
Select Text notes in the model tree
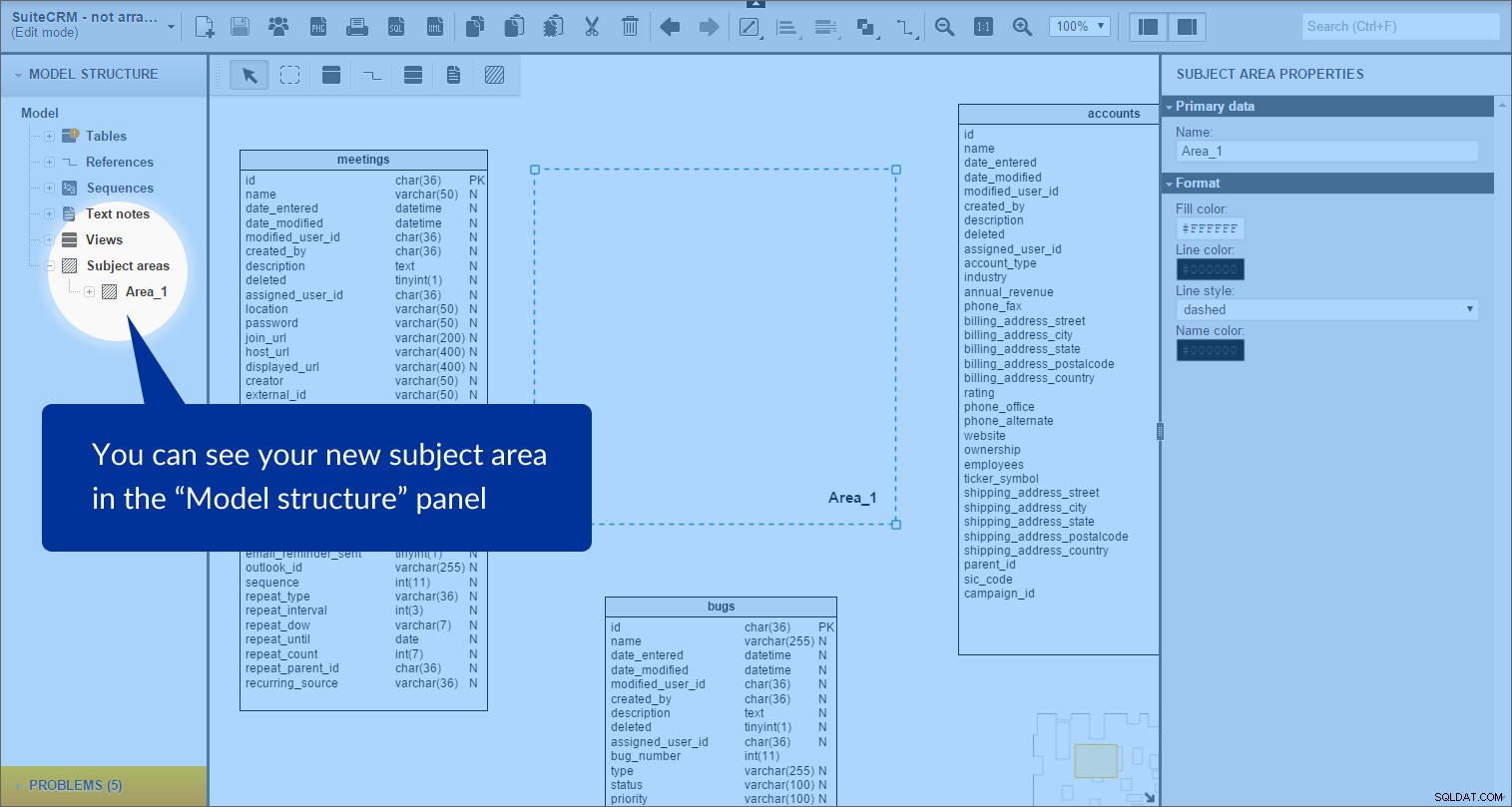click(x=118, y=213)
